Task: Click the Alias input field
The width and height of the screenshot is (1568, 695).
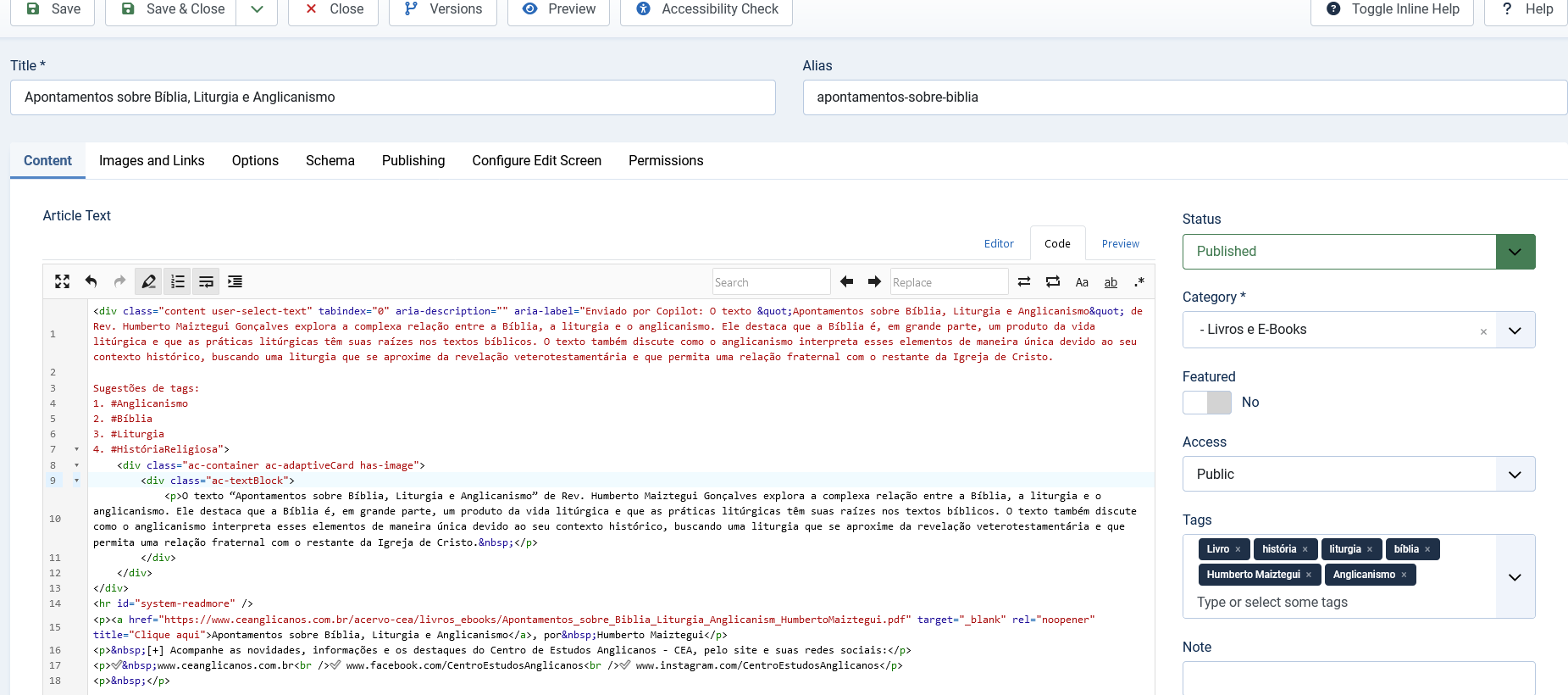Action: (x=1184, y=97)
